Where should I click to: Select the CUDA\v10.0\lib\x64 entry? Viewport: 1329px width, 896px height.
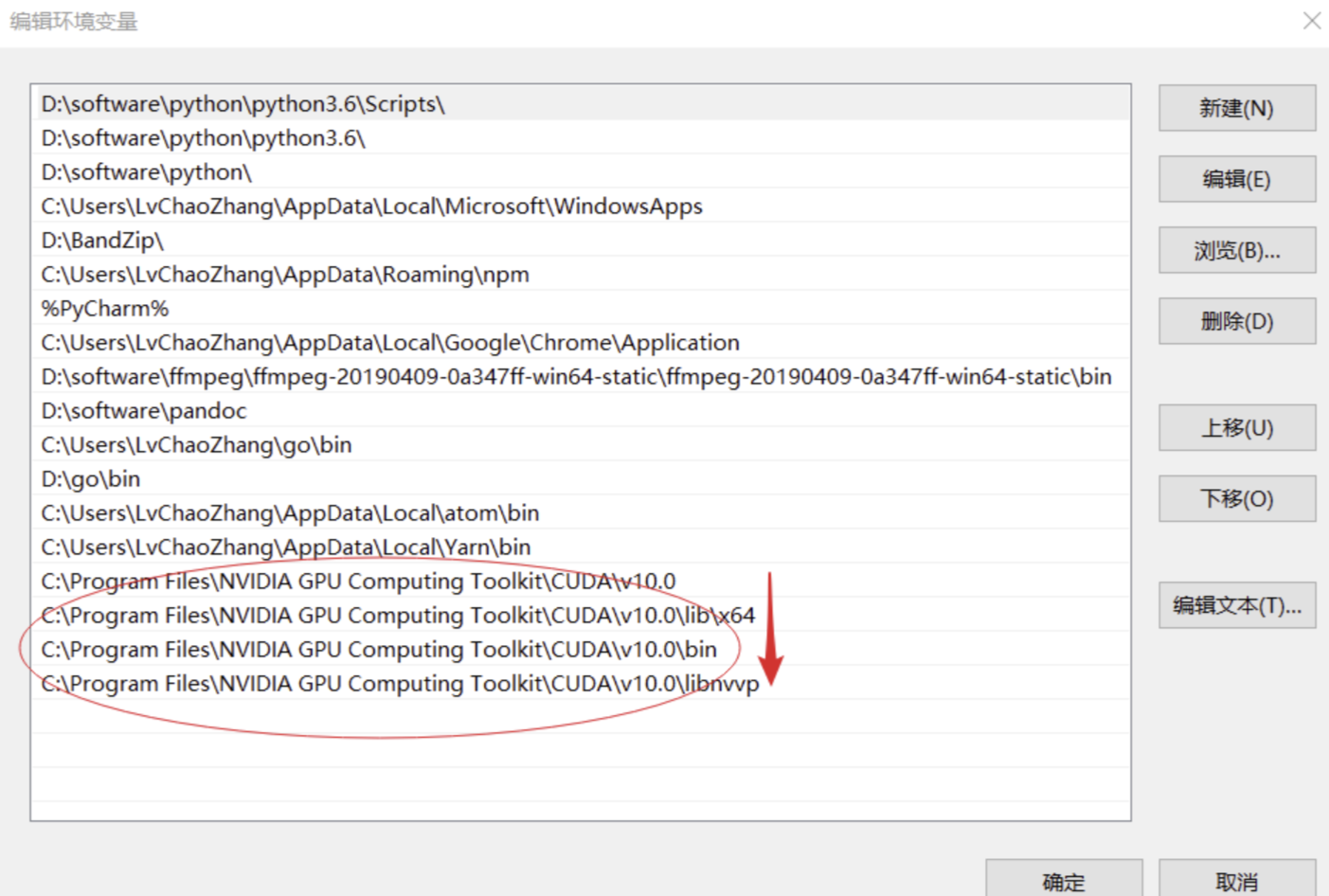[x=581, y=615]
